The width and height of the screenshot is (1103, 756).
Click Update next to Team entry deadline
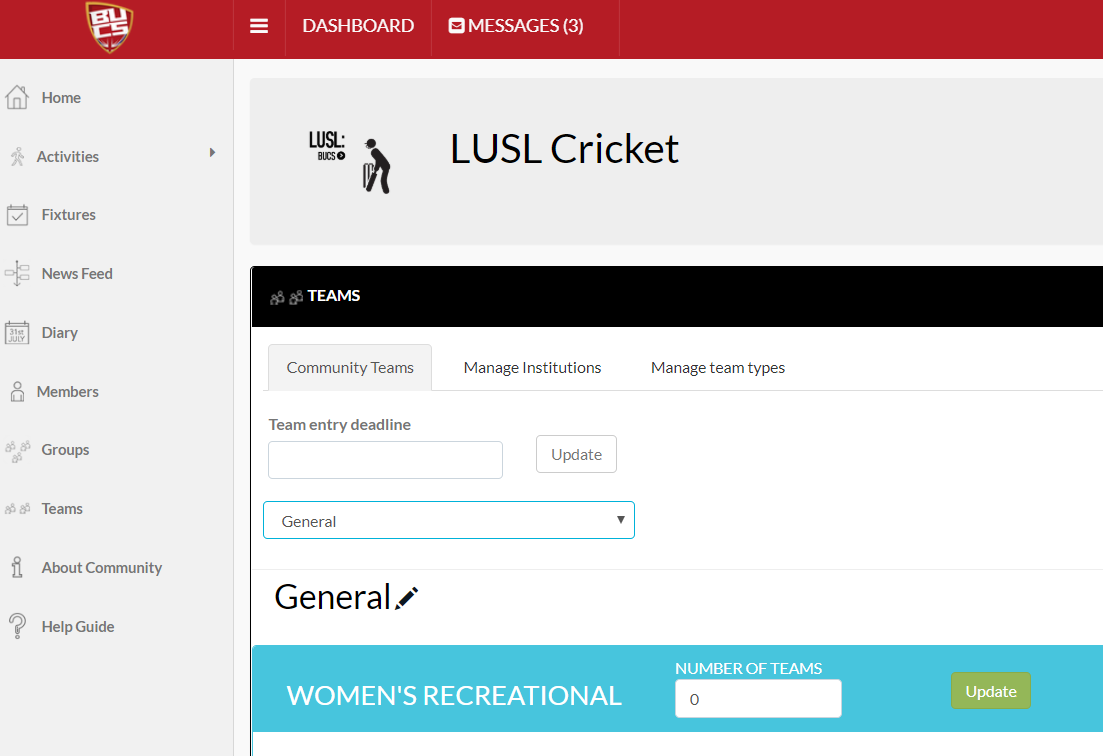[576, 454]
